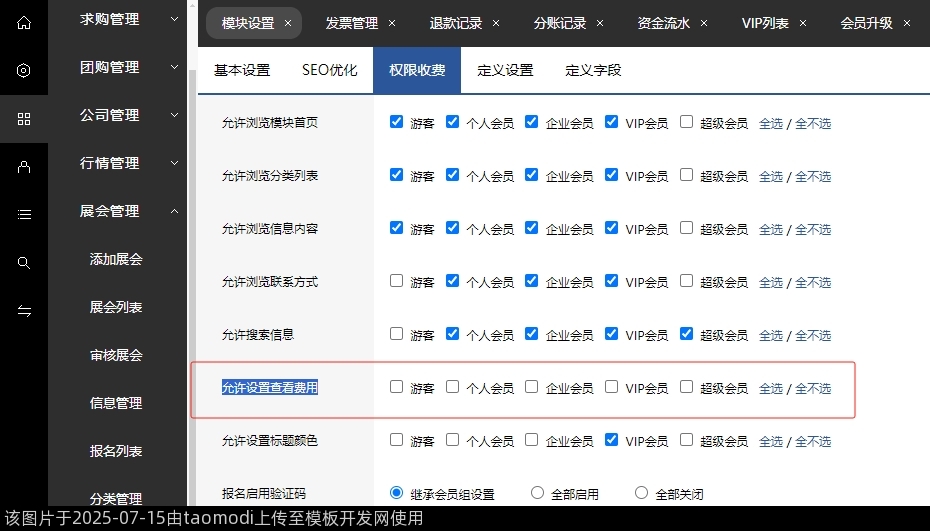
Task: Click the magnifier search icon in sidebar
Action: (24, 263)
